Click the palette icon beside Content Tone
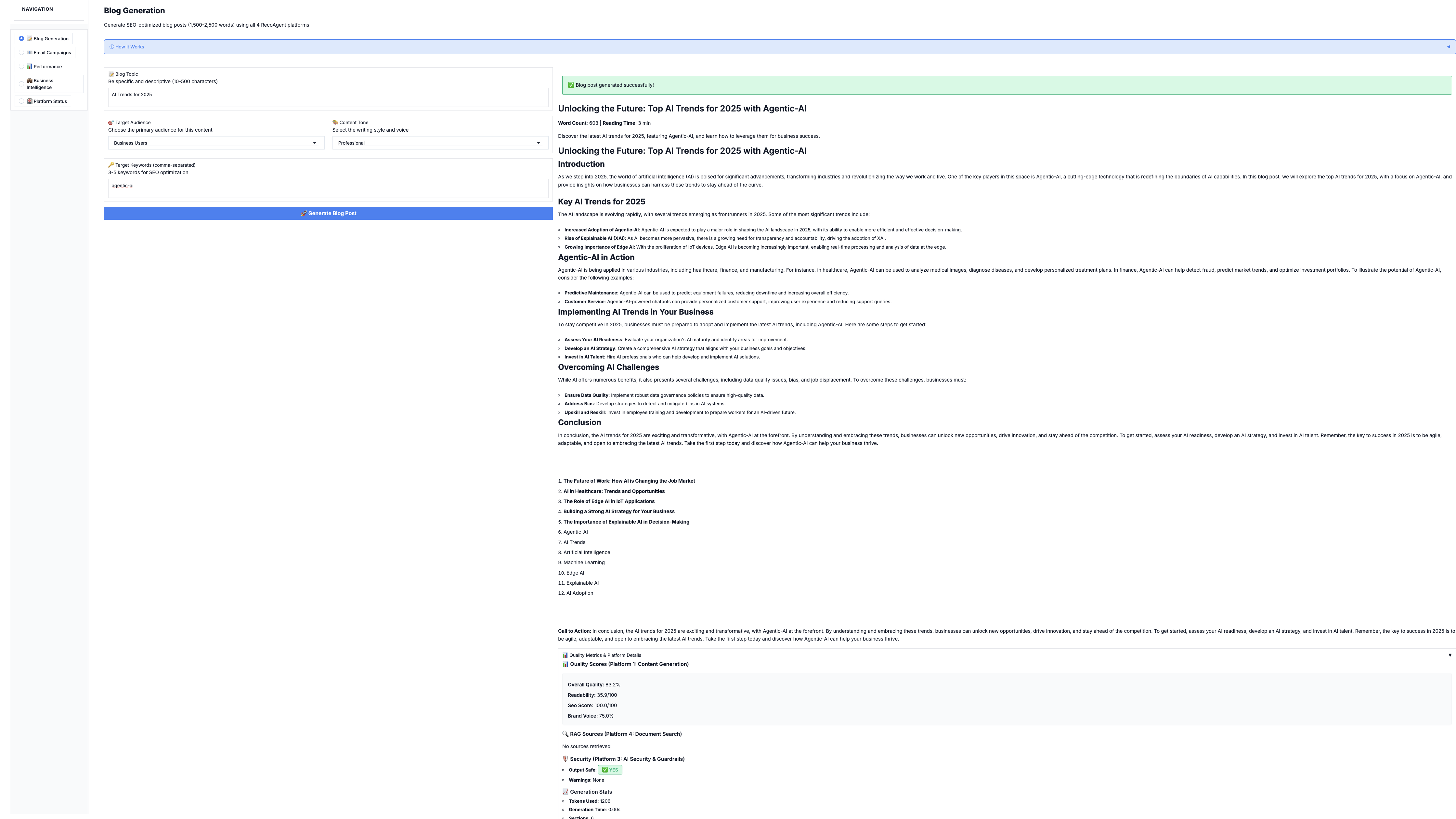This screenshot has height=819, width=1456. coord(335,123)
